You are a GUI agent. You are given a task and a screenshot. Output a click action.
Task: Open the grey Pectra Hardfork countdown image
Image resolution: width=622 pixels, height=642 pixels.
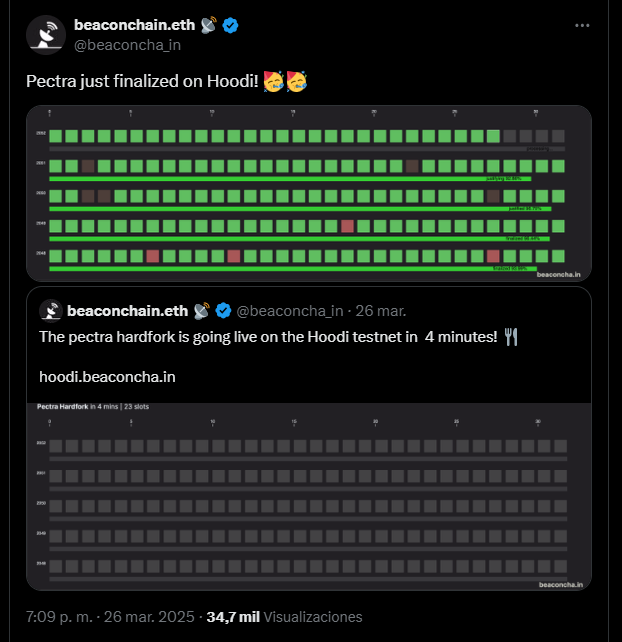pyautogui.click(x=309, y=496)
